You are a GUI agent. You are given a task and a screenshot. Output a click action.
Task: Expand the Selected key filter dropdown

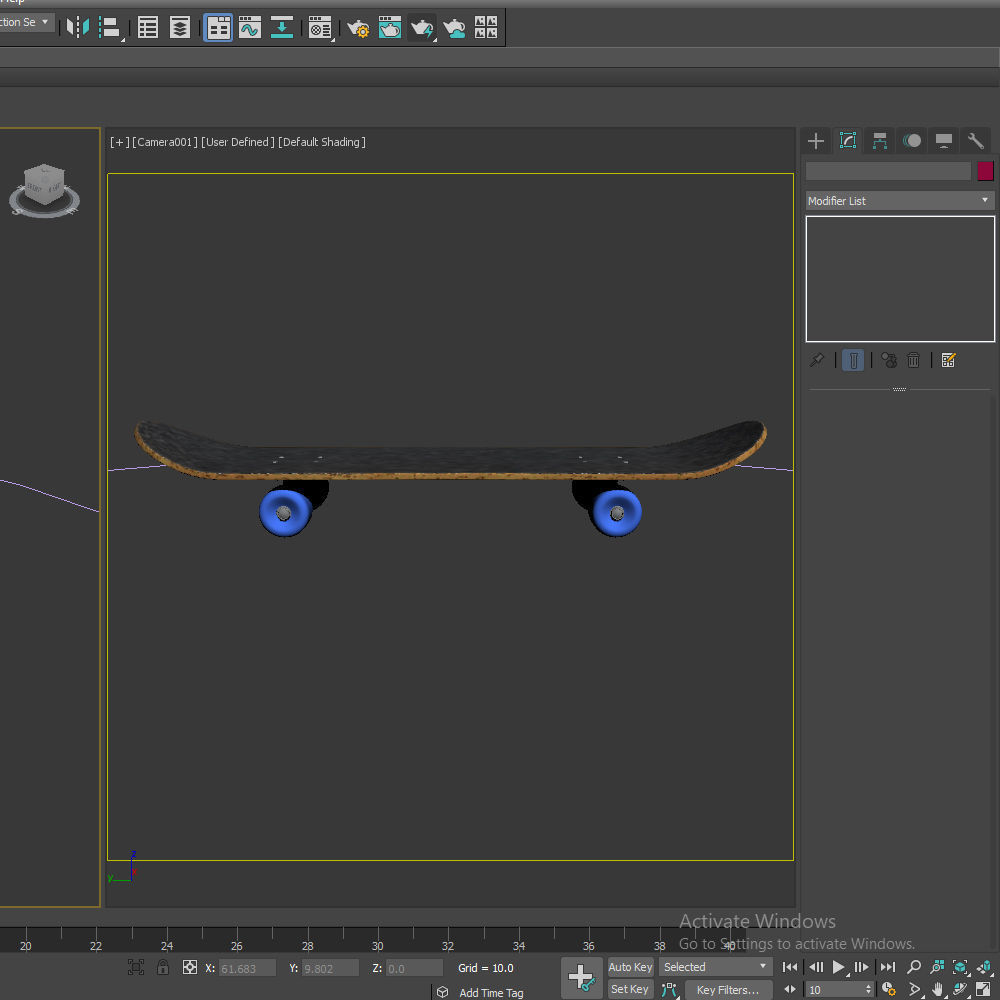click(715, 967)
